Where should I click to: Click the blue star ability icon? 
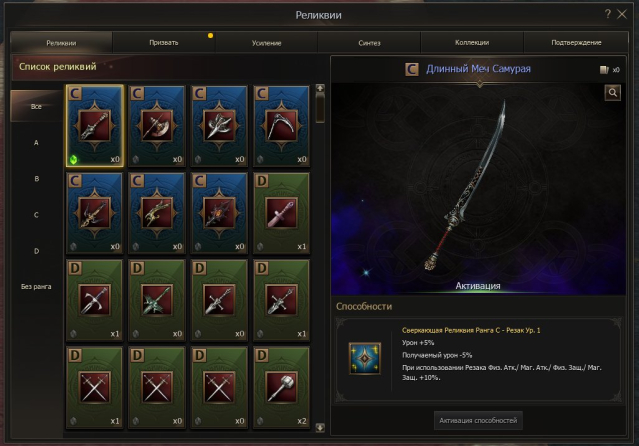click(x=365, y=358)
